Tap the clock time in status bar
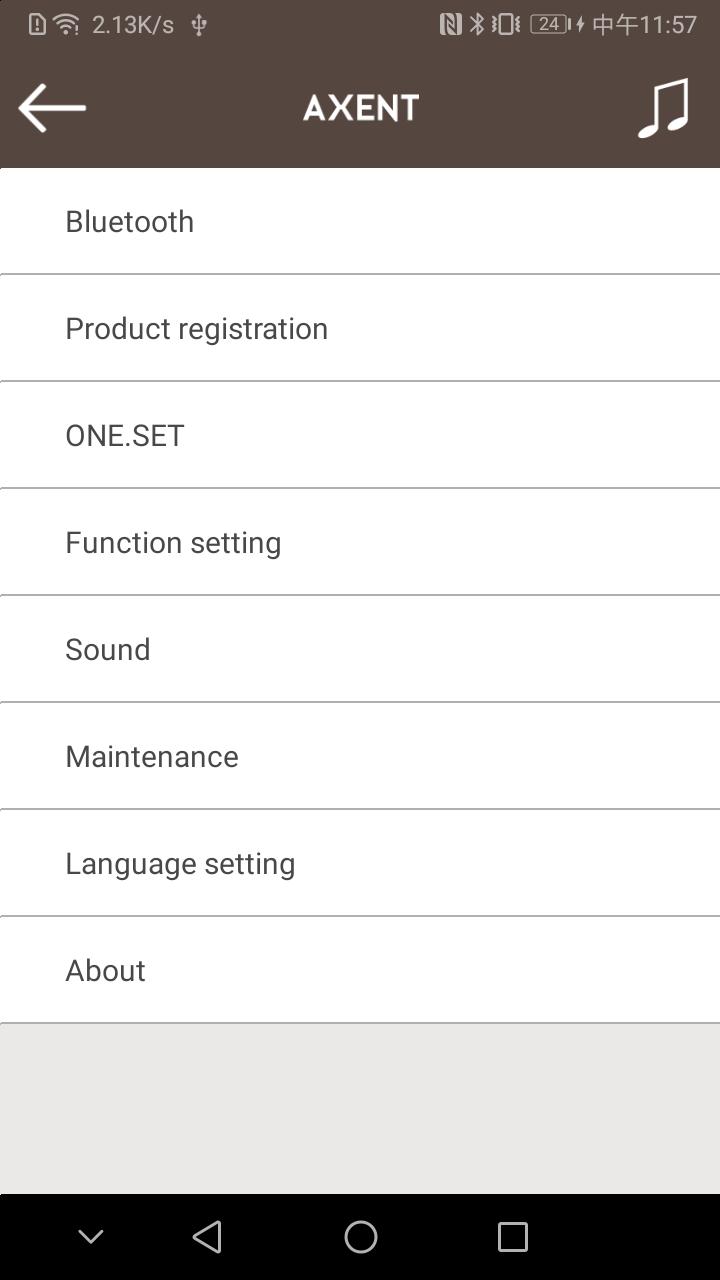This screenshot has height=1280, width=720. click(645, 24)
